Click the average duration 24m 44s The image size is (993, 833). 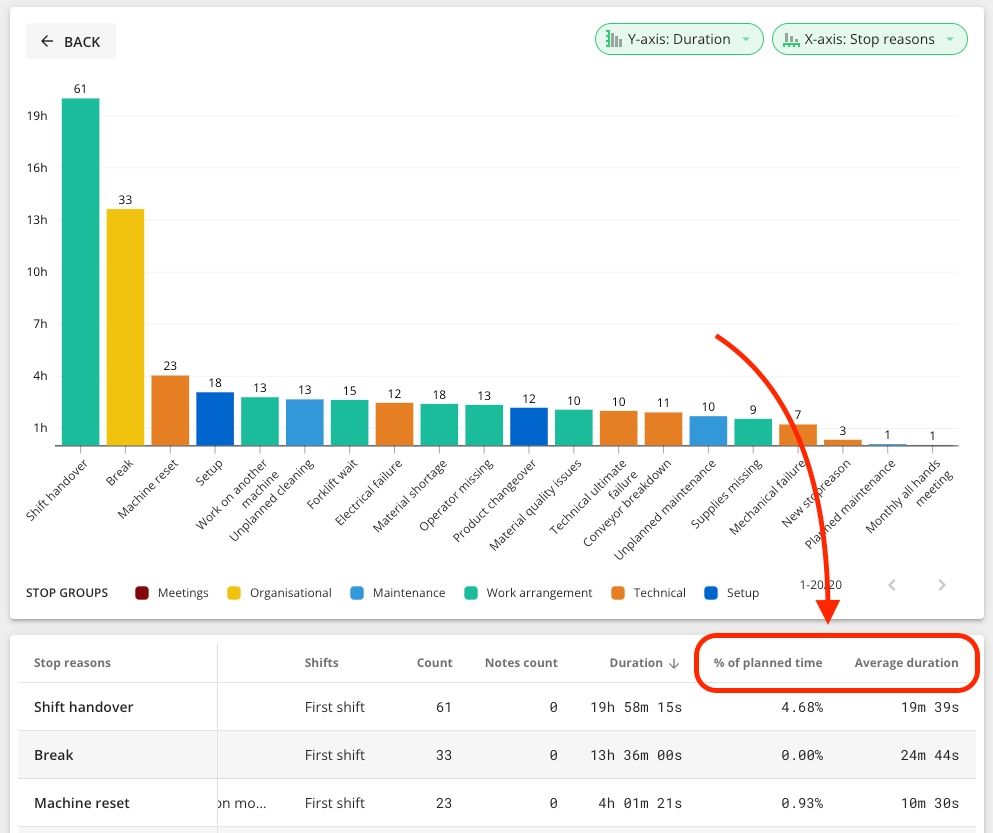[930, 755]
